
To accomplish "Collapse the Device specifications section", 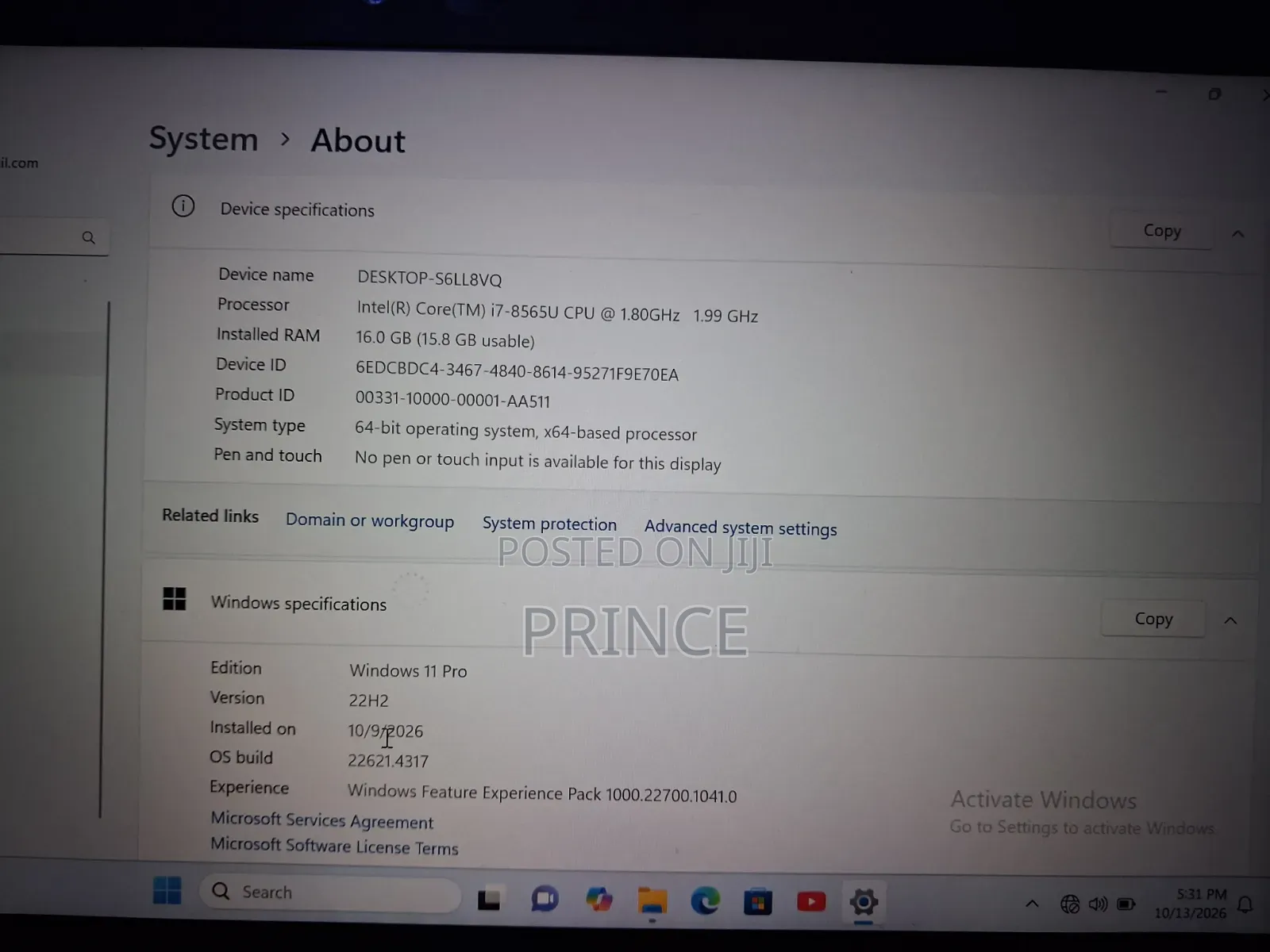I will pyautogui.click(x=1237, y=233).
